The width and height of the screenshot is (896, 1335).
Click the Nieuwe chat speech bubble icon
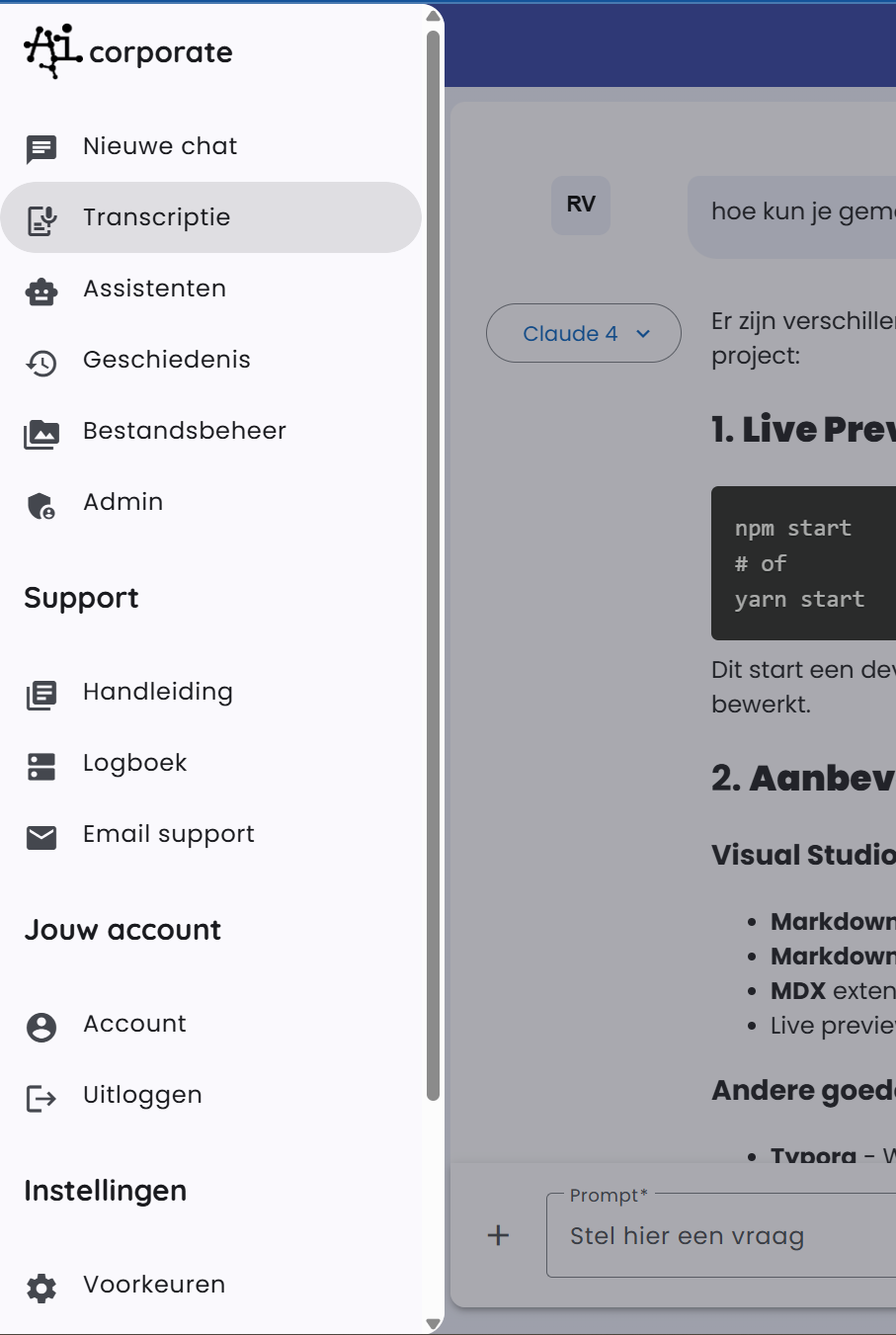(41, 148)
